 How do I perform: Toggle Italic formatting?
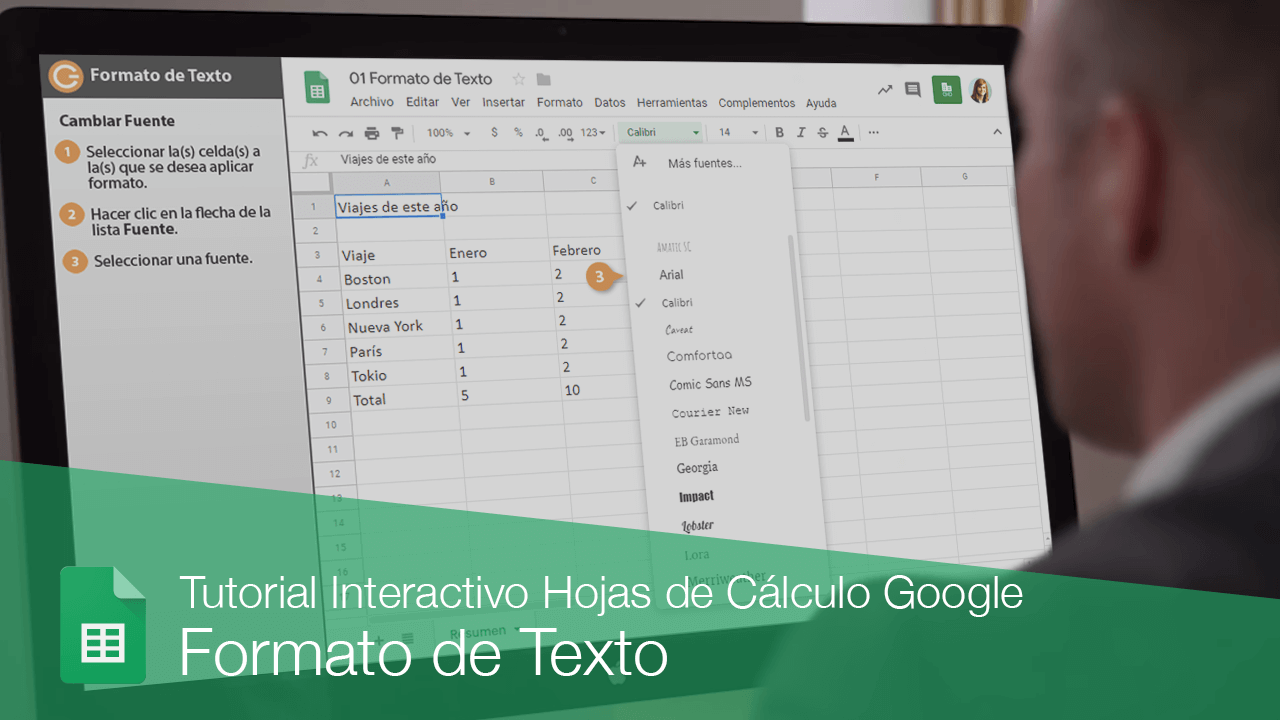(801, 132)
